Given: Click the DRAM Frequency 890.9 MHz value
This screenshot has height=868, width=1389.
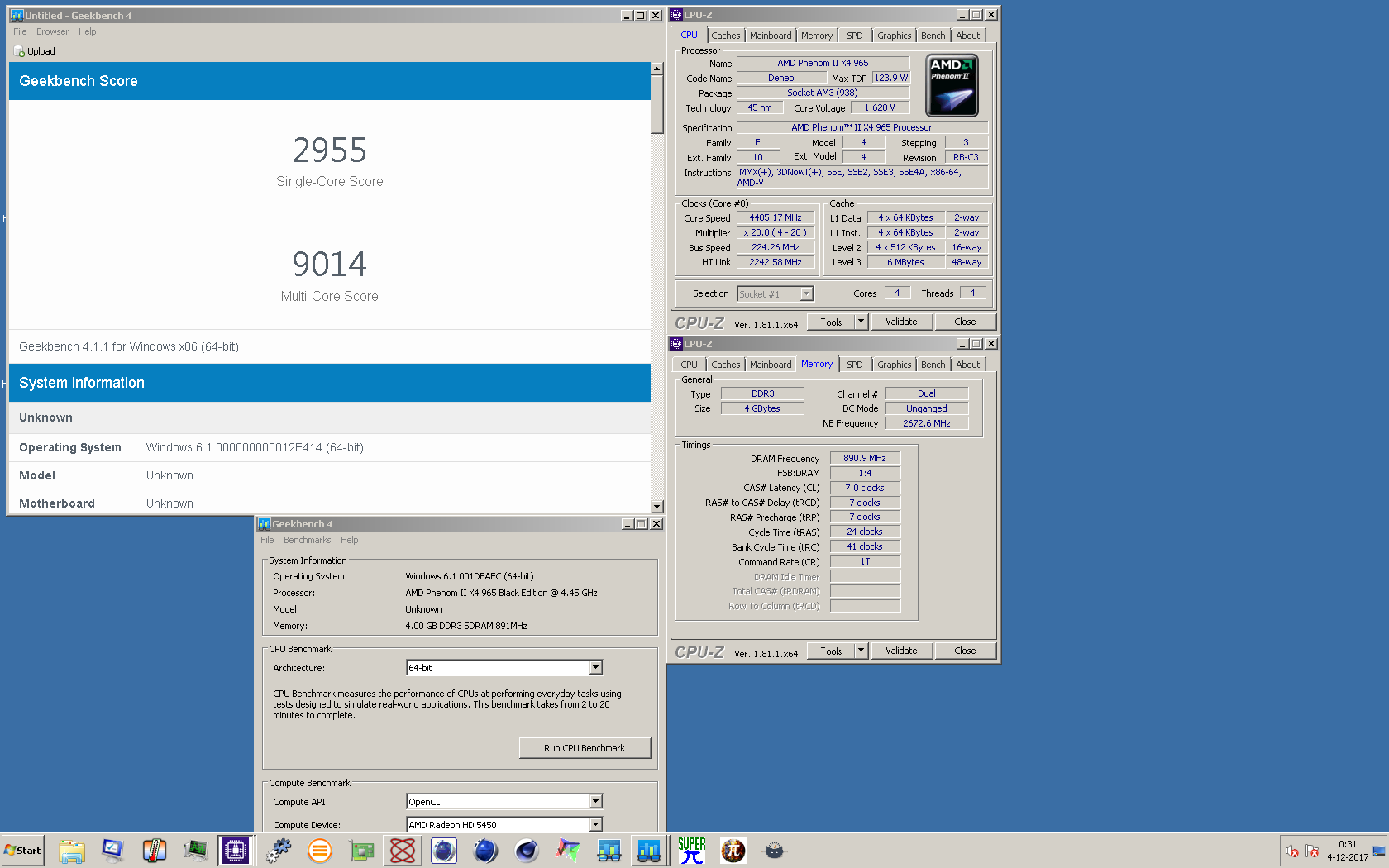Looking at the screenshot, I should tap(865, 458).
